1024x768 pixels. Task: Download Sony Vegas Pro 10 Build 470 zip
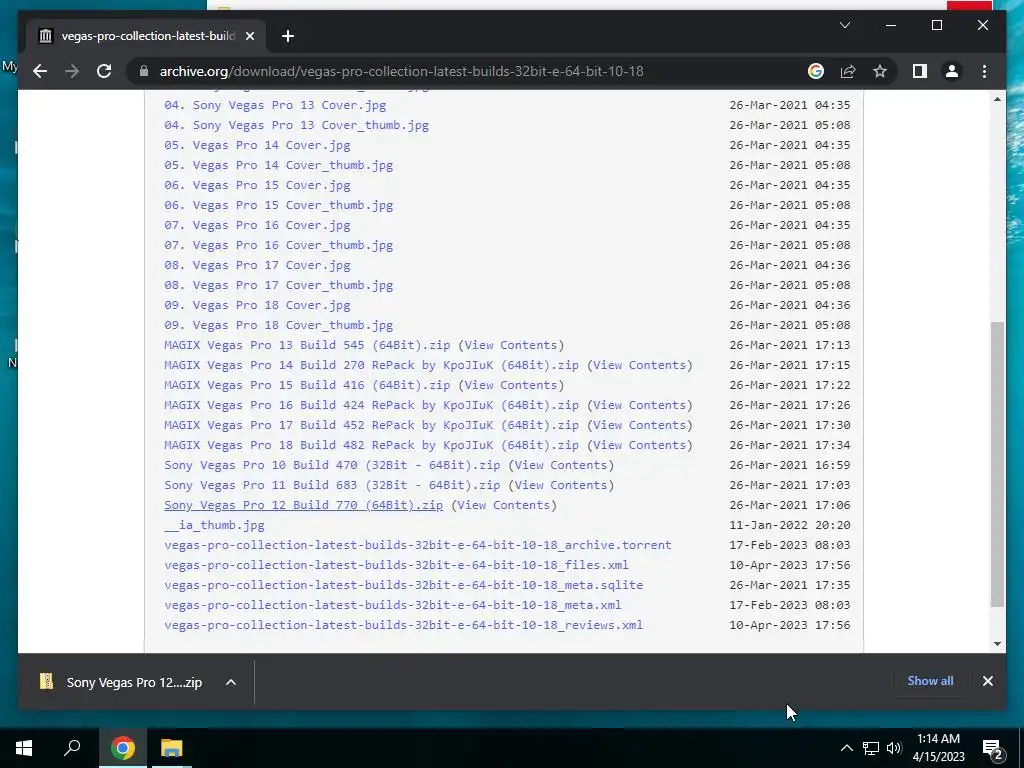[x=332, y=465]
